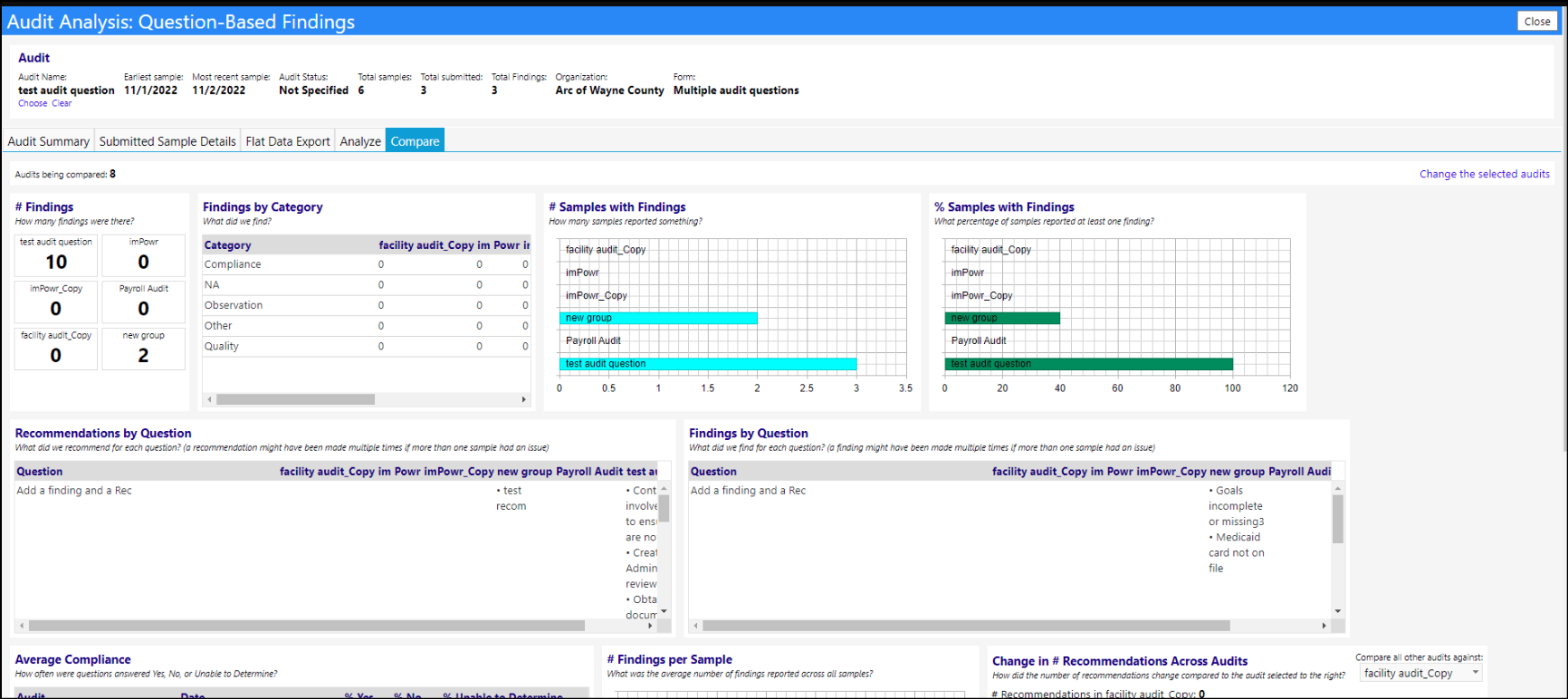Click 'test recom' recommendation text

(x=511, y=498)
